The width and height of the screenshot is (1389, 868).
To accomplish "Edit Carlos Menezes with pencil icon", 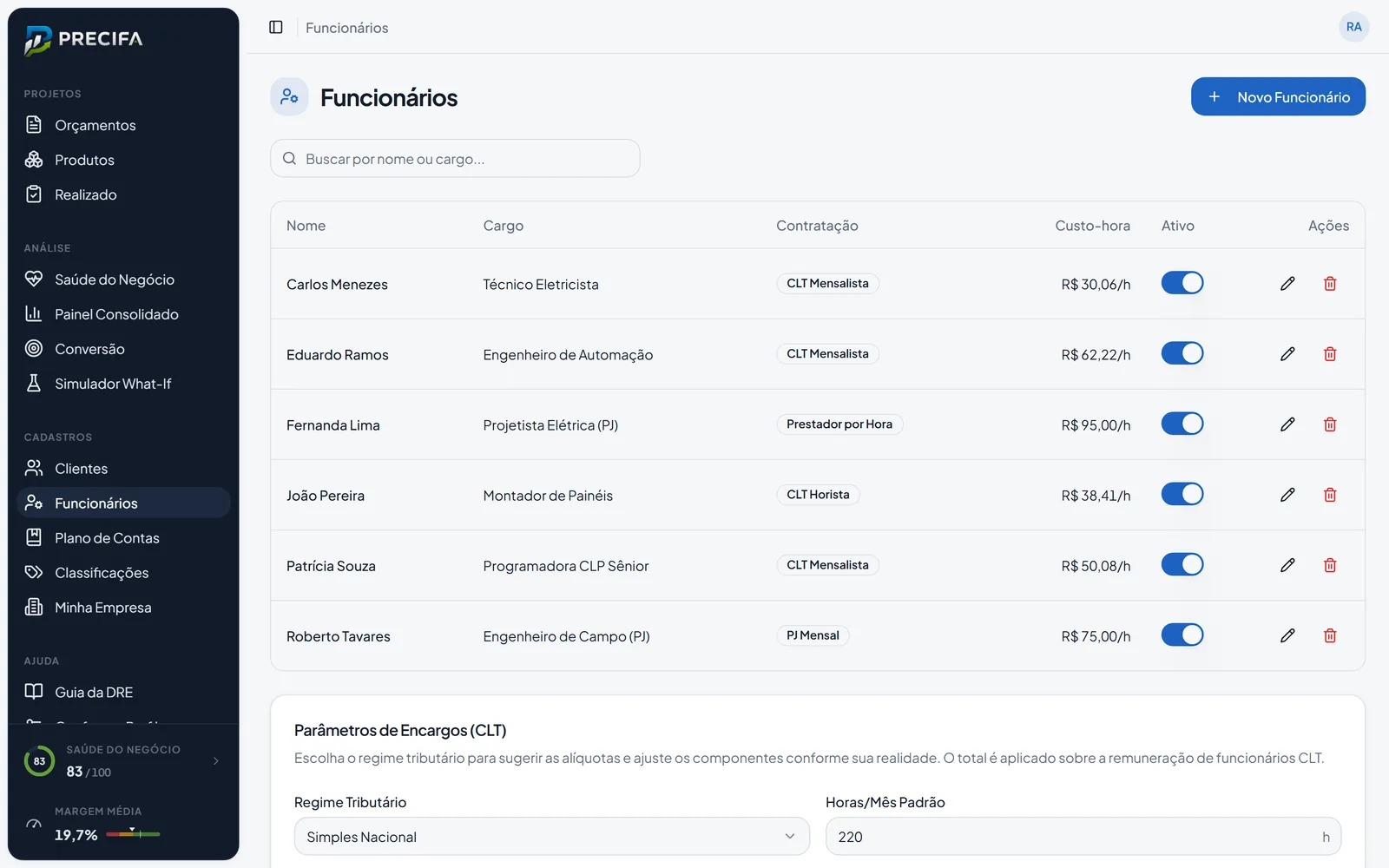I will click(x=1287, y=284).
